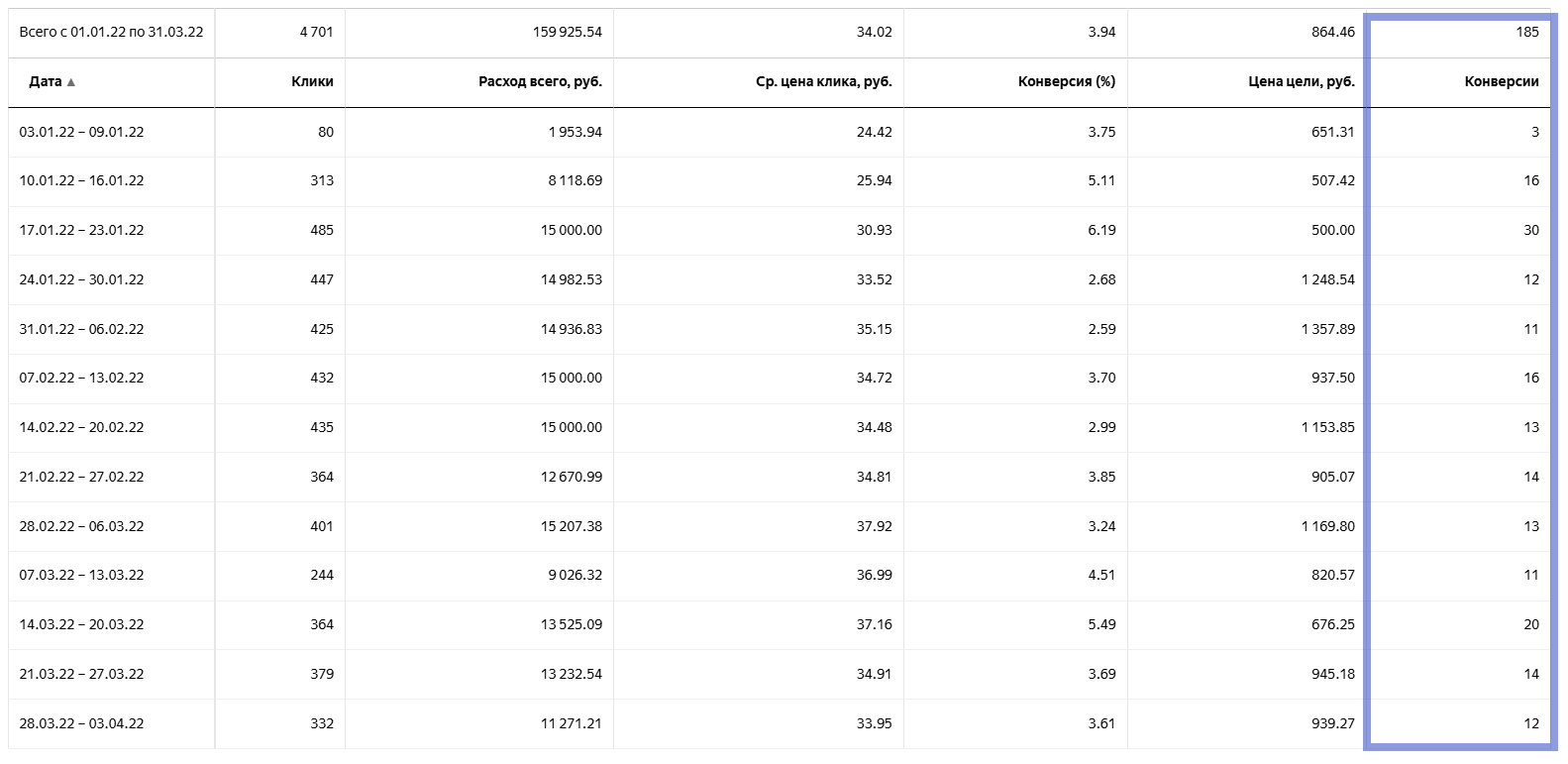Sort by Расход всего, руб. header
The width and height of the screenshot is (1568, 764).
pyautogui.click(x=540, y=81)
